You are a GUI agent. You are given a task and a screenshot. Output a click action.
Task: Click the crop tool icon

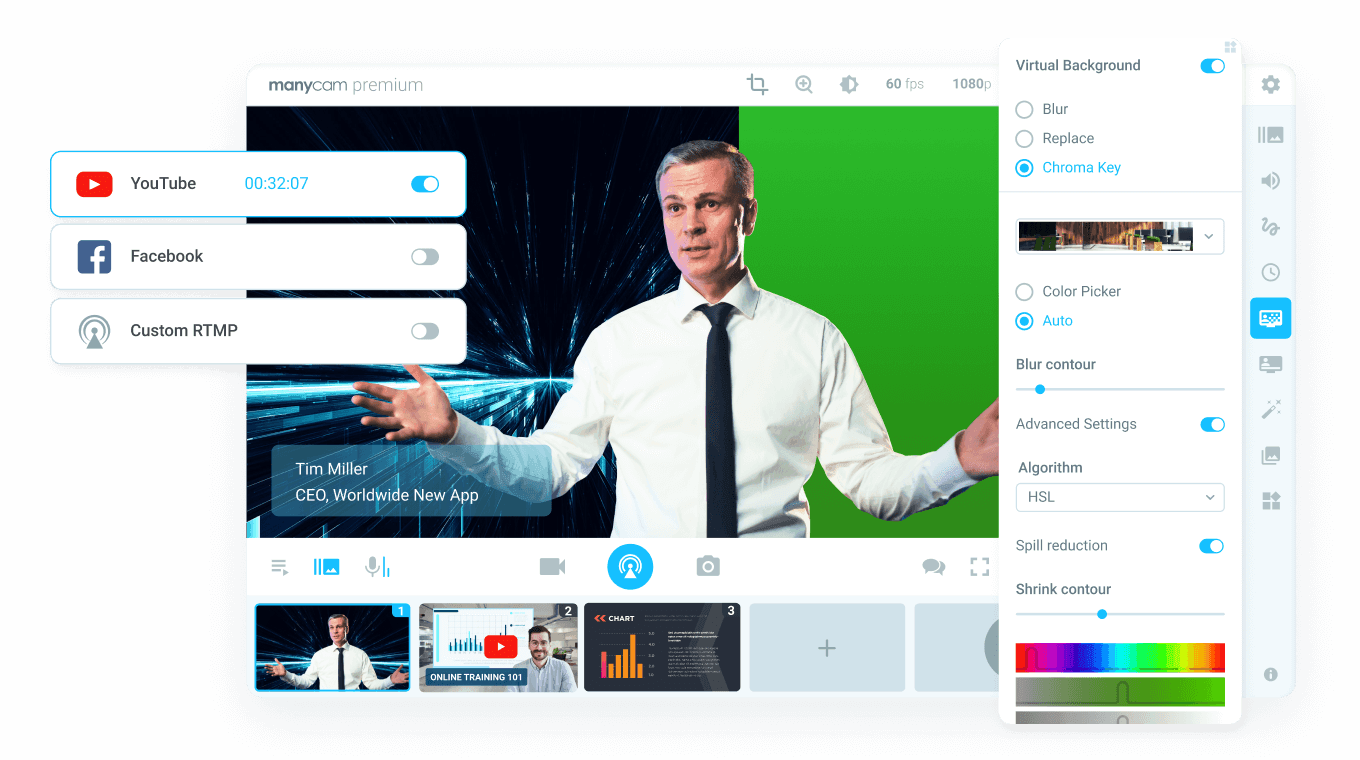coord(757,84)
